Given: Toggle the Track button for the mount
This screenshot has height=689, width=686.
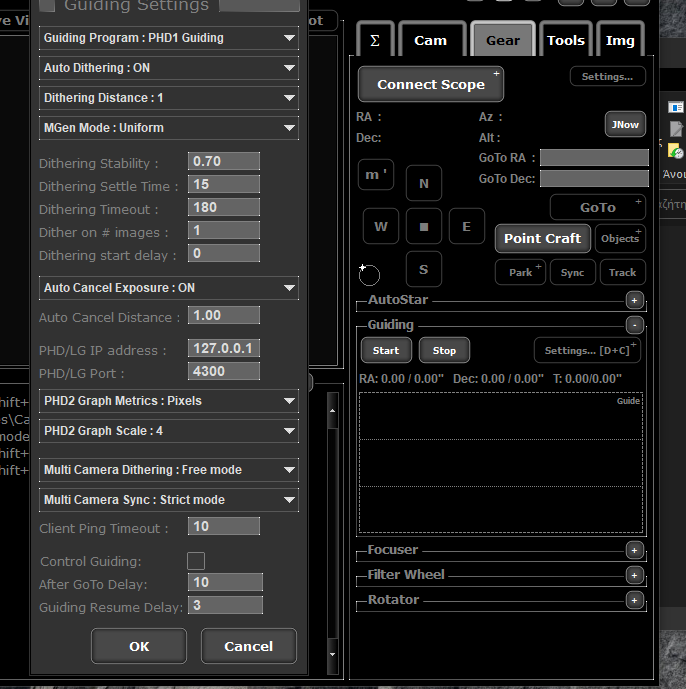Looking at the screenshot, I should tap(622, 272).
